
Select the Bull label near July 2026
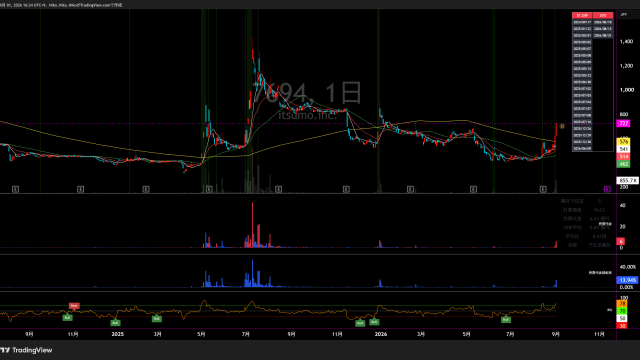[x=506, y=320]
